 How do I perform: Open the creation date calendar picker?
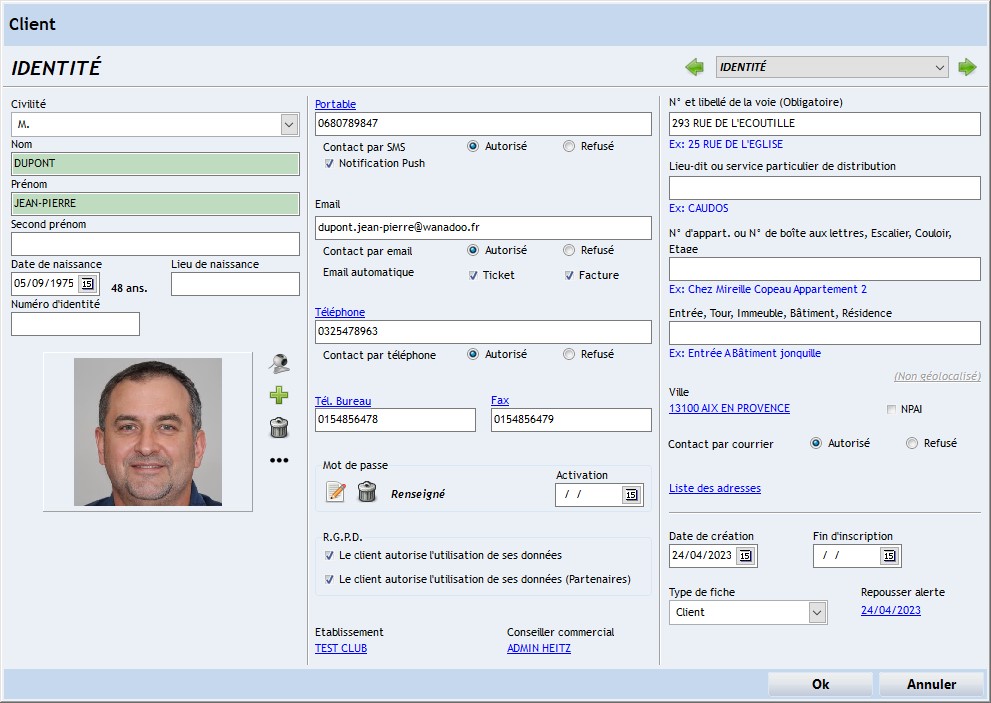pyautogui.click(x=745, y=556)
